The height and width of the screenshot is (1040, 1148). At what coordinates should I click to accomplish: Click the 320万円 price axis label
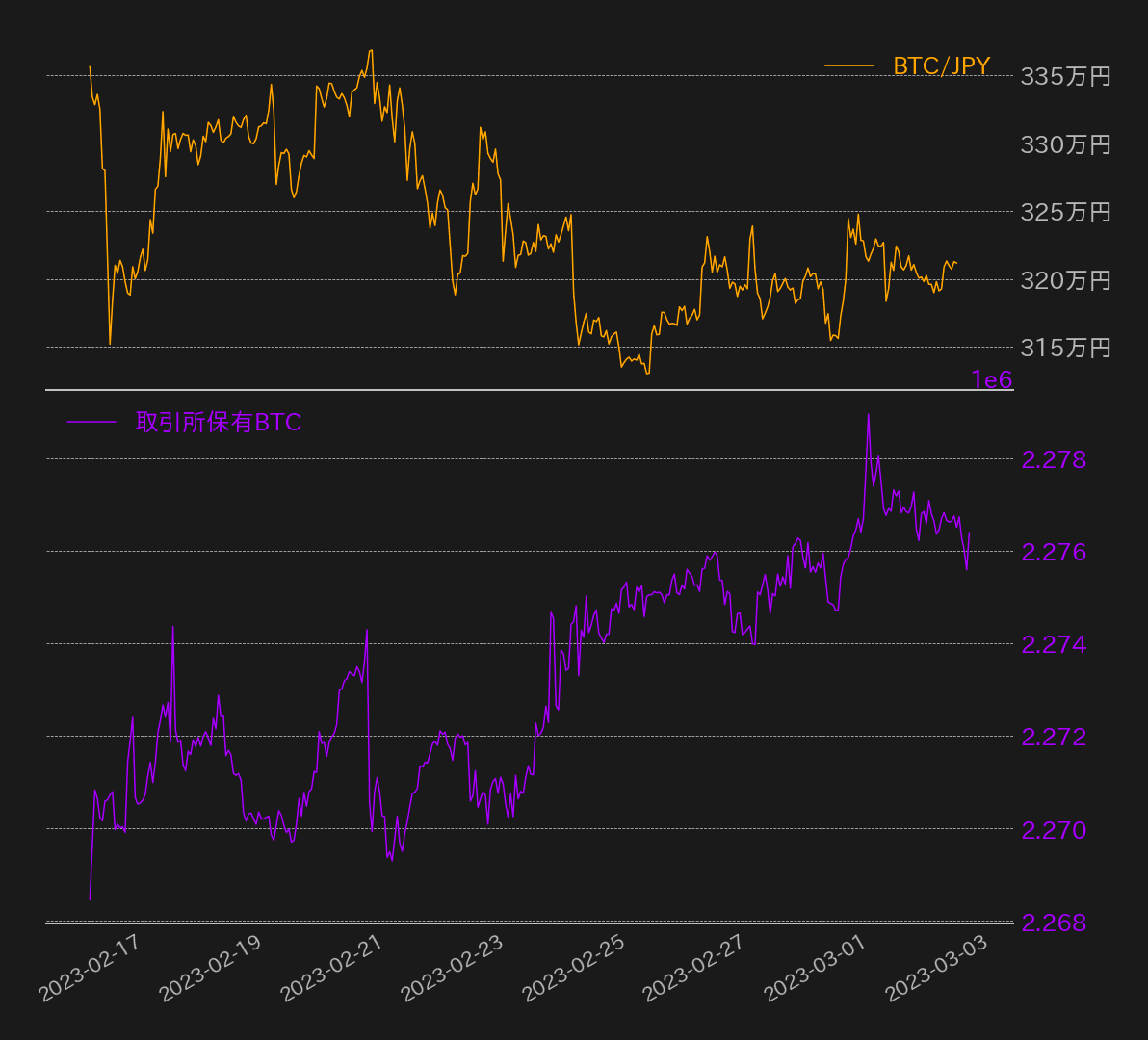[x=1065, y=280]
